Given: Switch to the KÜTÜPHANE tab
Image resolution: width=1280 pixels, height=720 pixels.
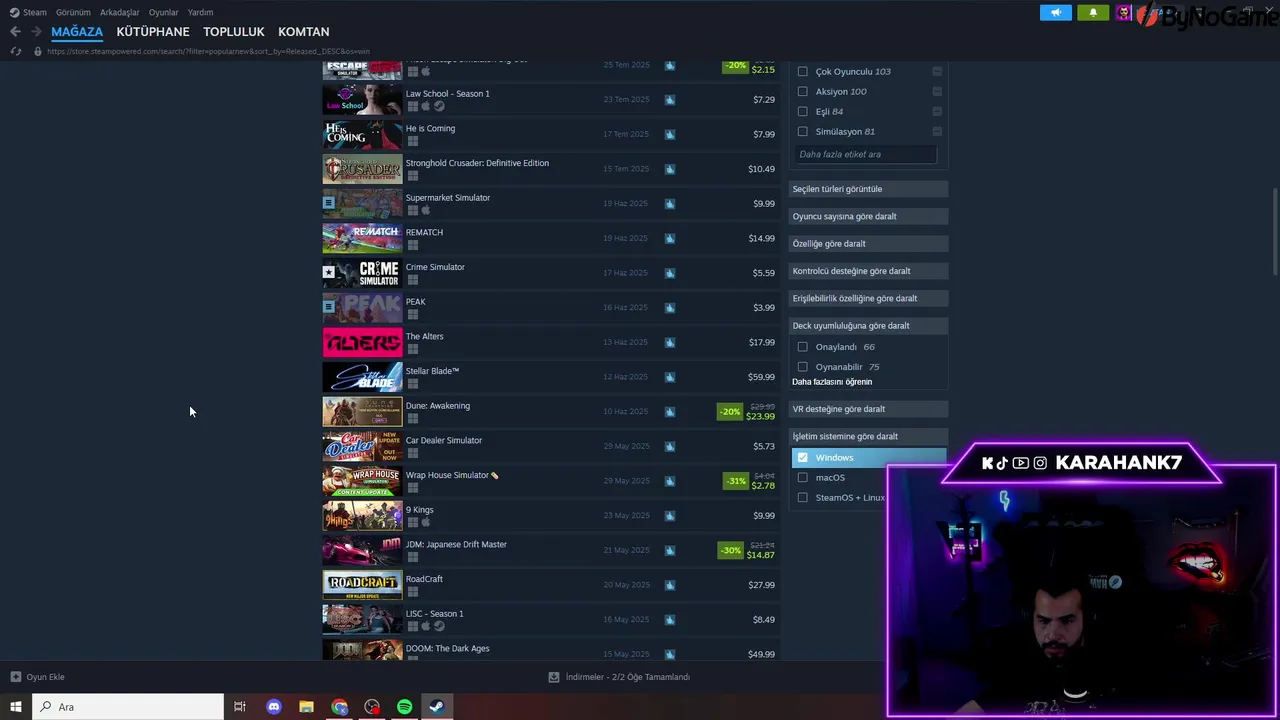Looking at the screenshot, I should coord(153,32).
